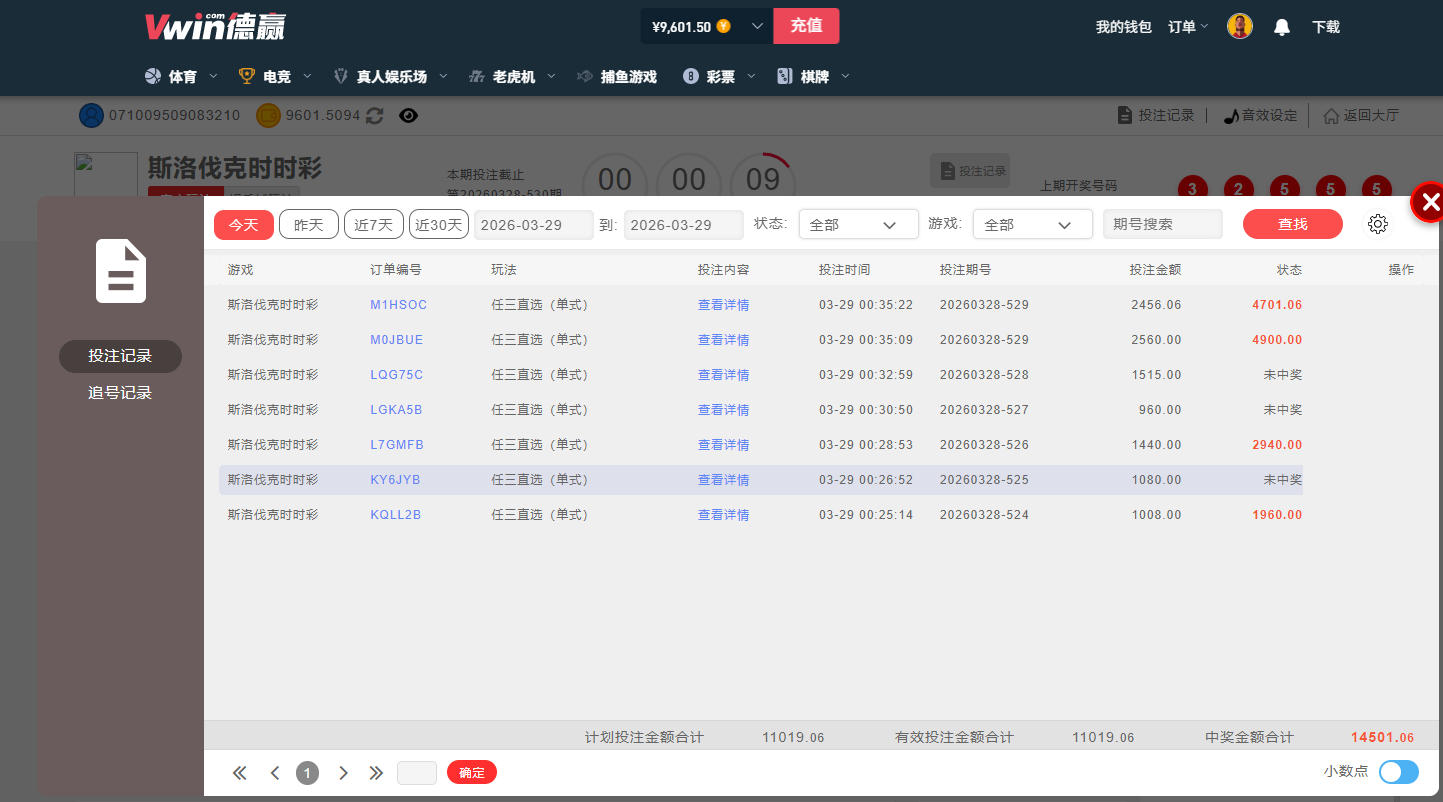1443x802 pixels.
Task: Click the red 查找 search button
Action: (x=1292, y=225)
